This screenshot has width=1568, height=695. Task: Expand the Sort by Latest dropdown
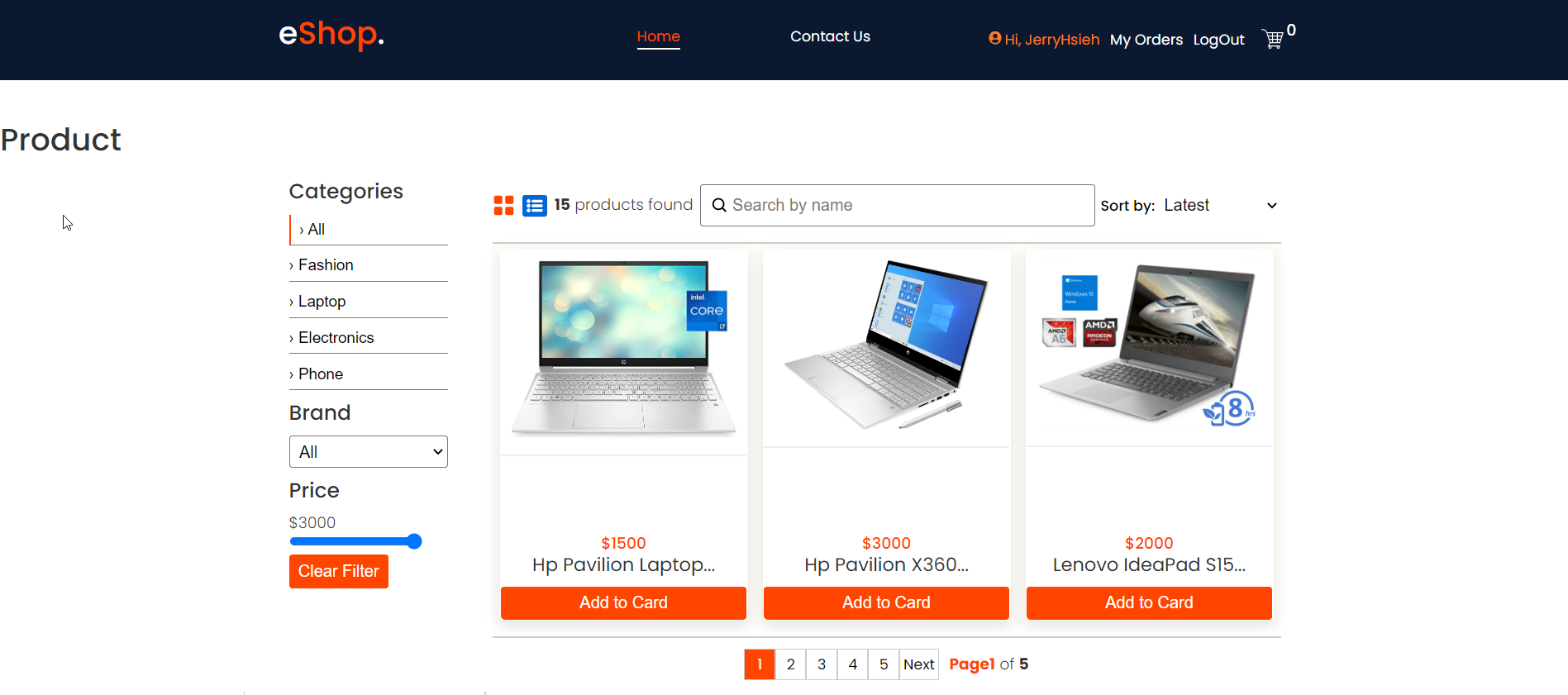click(1221, 205)
